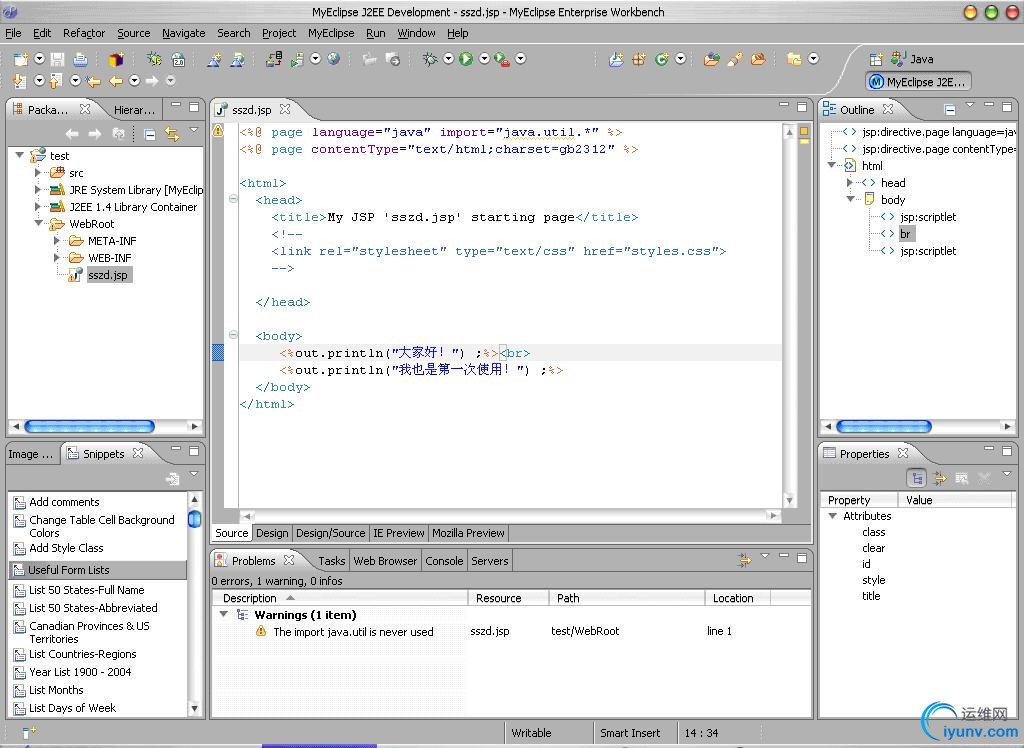Collapse the WebRoot folder node
Viewport: 1024px width, 748px height.
click(39, 223)
